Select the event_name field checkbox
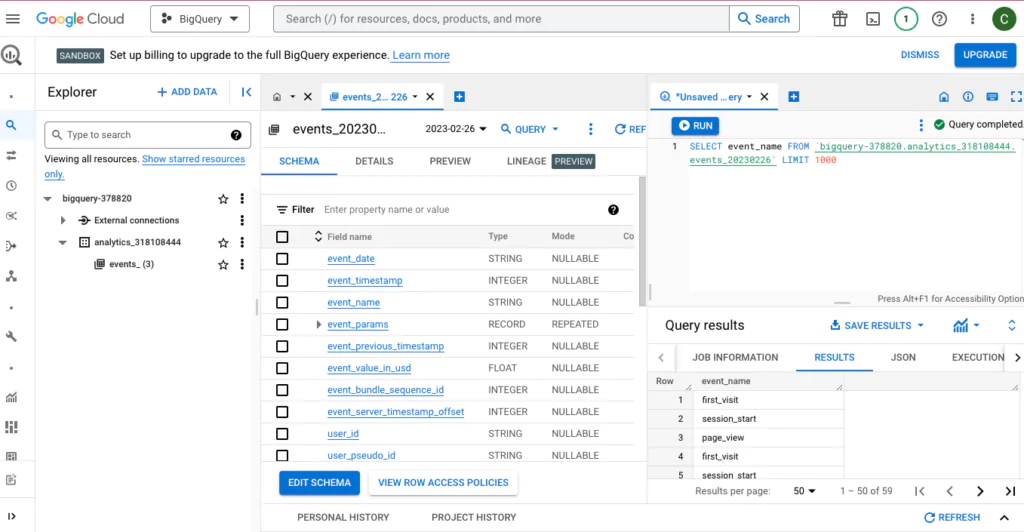 [x=282, y=303]
